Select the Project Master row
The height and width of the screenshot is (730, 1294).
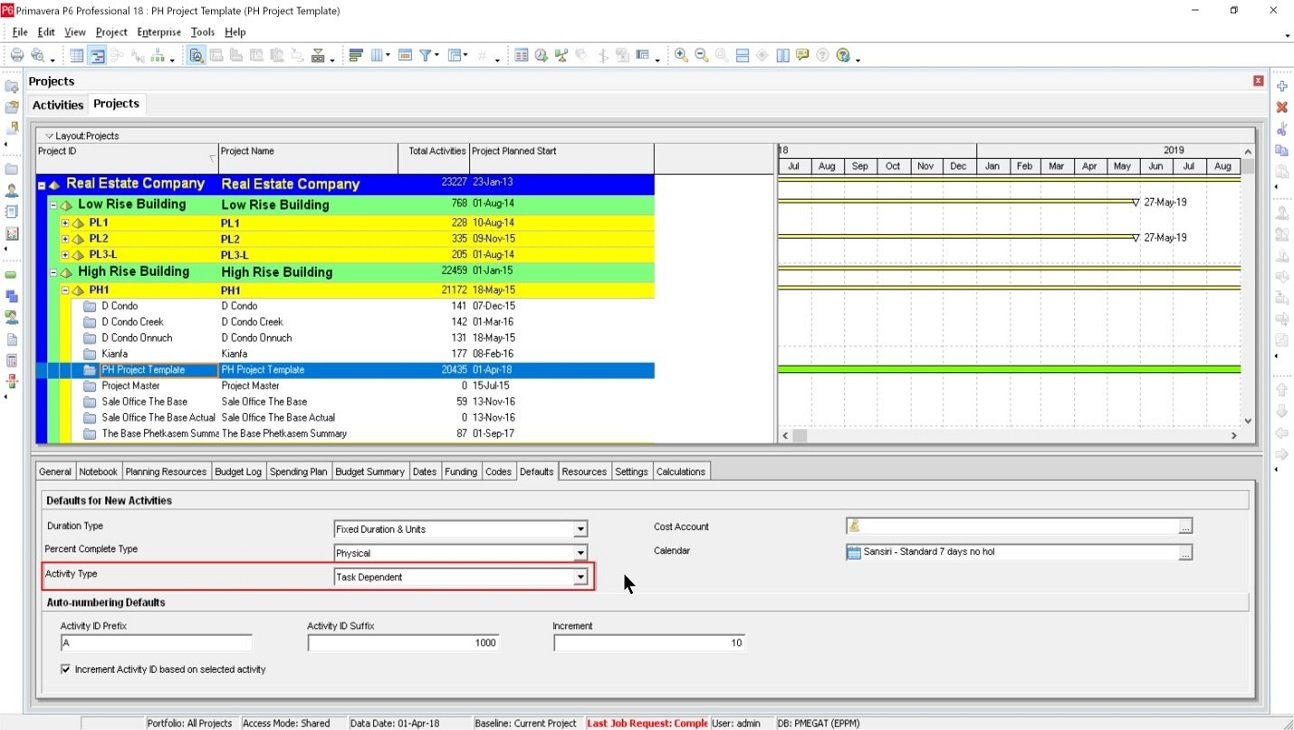point(345,386)
